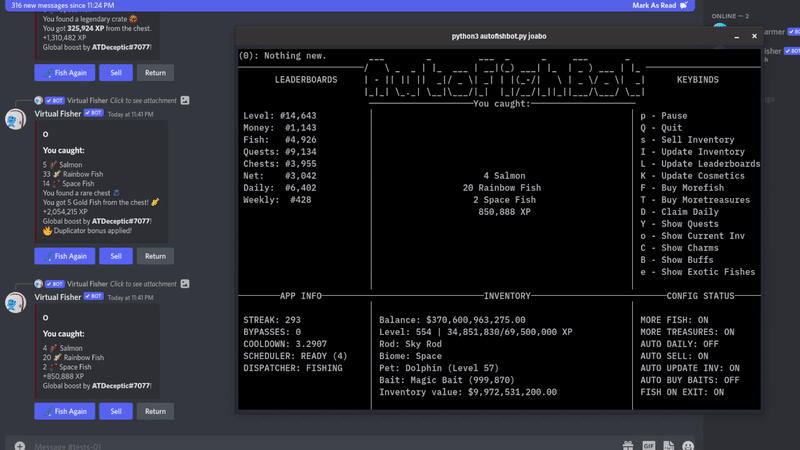The width and height of the screenshot is (800, 450).
Task: Click the plus attach button in message box
Action: coord(19,446)
